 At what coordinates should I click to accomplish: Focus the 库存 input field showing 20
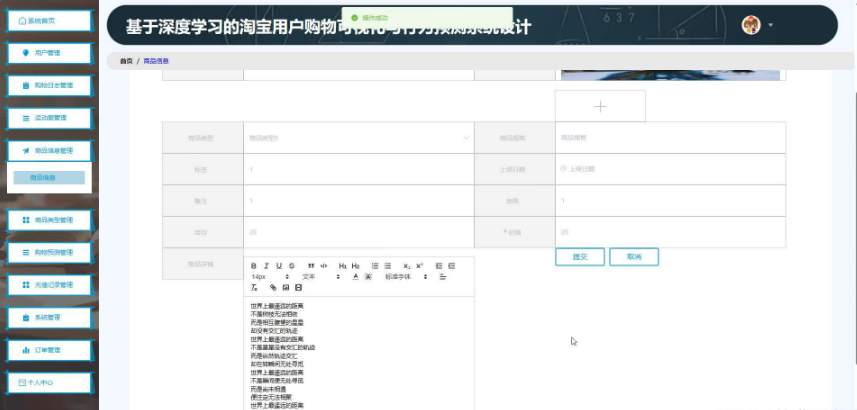coord(359,232)
